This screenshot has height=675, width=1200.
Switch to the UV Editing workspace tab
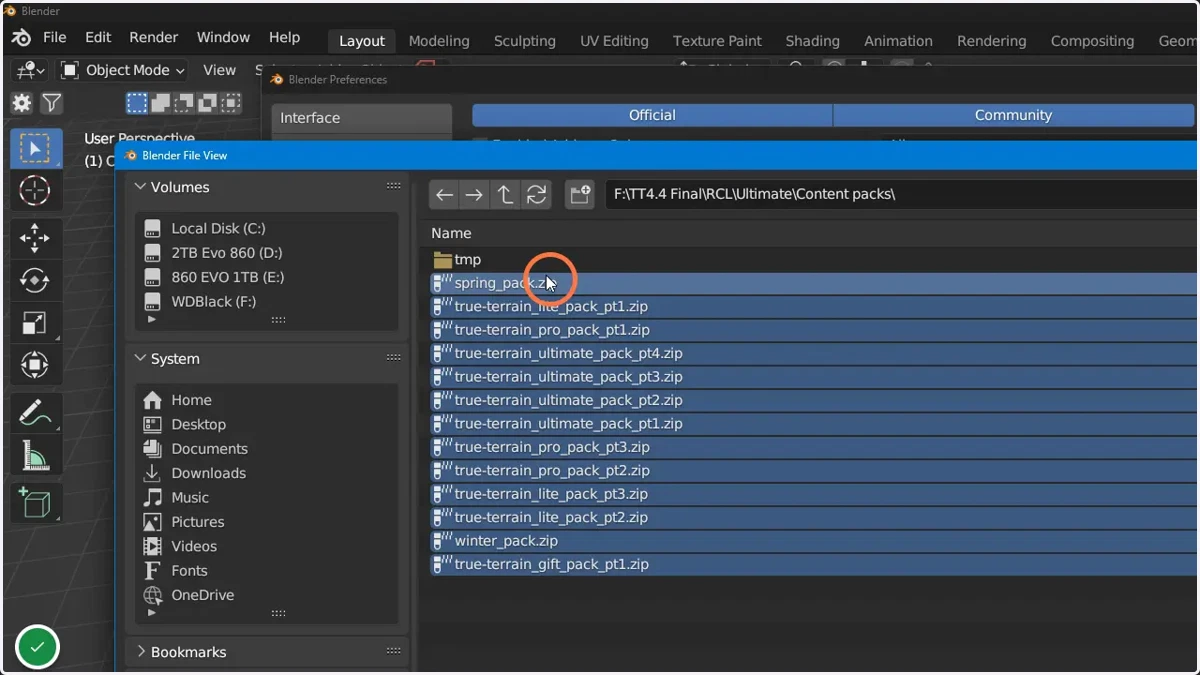614,41
